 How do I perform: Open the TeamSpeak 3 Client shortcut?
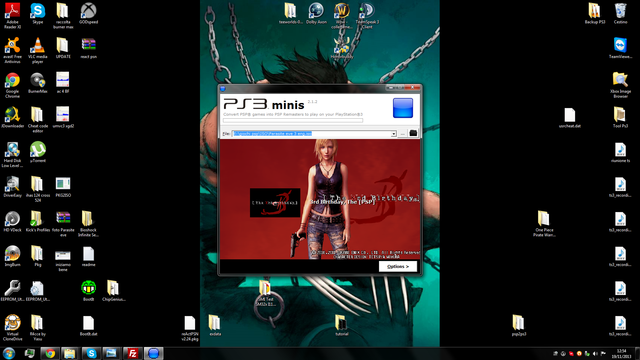tap(367, 16)
